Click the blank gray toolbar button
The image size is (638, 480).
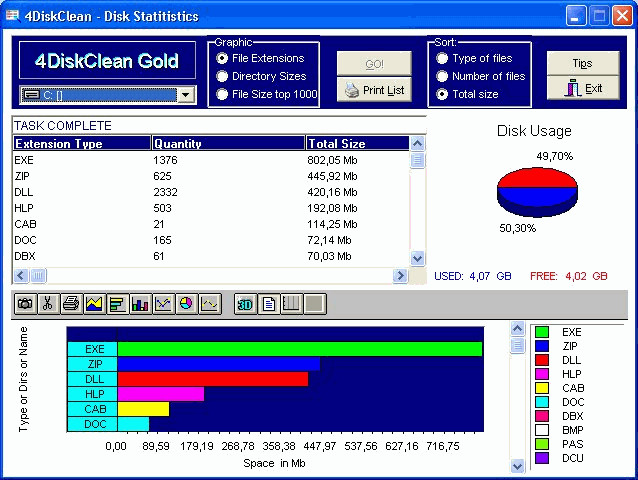(x=315, y=304)
